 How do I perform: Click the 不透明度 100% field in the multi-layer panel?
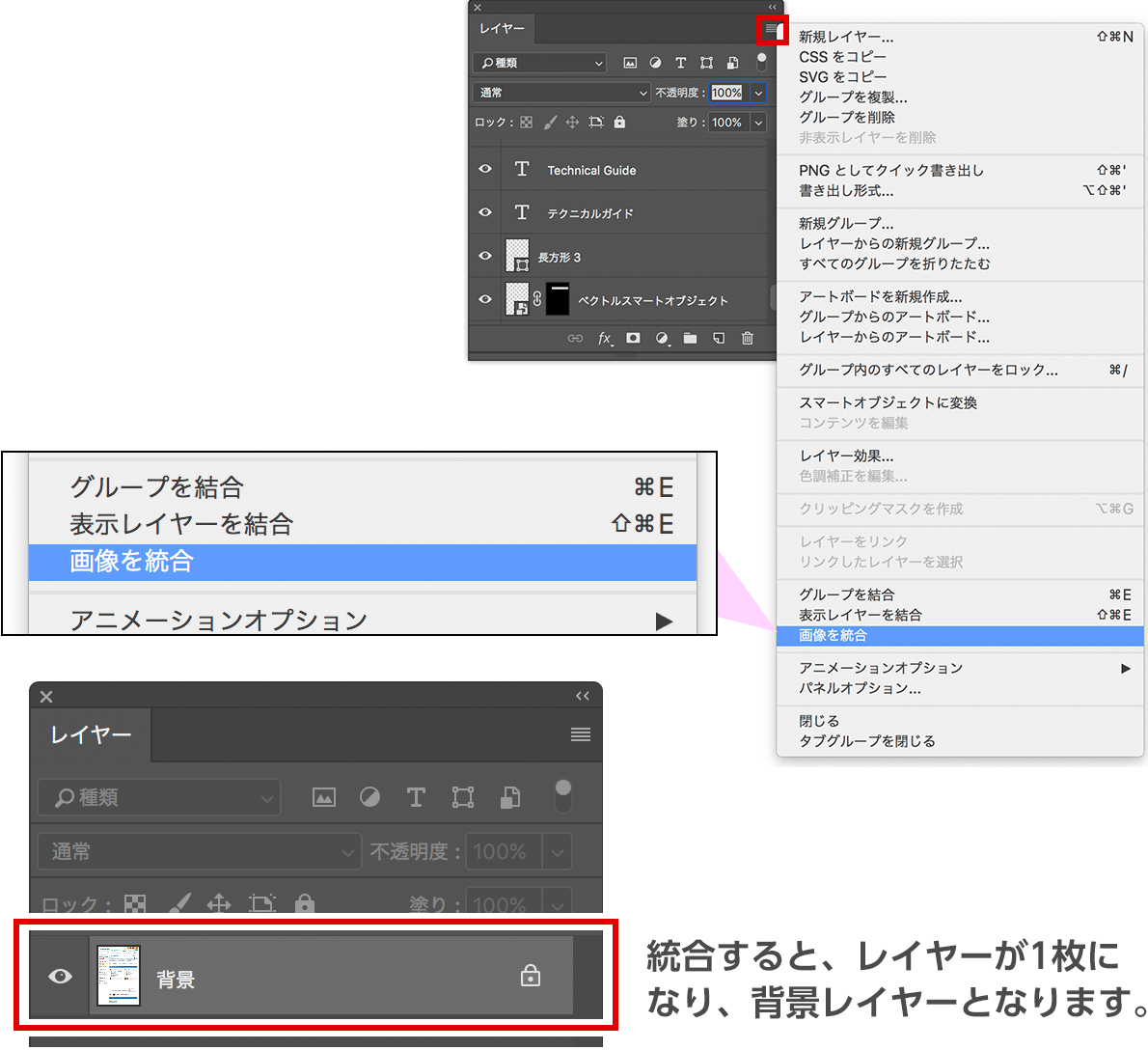point(727,93)
